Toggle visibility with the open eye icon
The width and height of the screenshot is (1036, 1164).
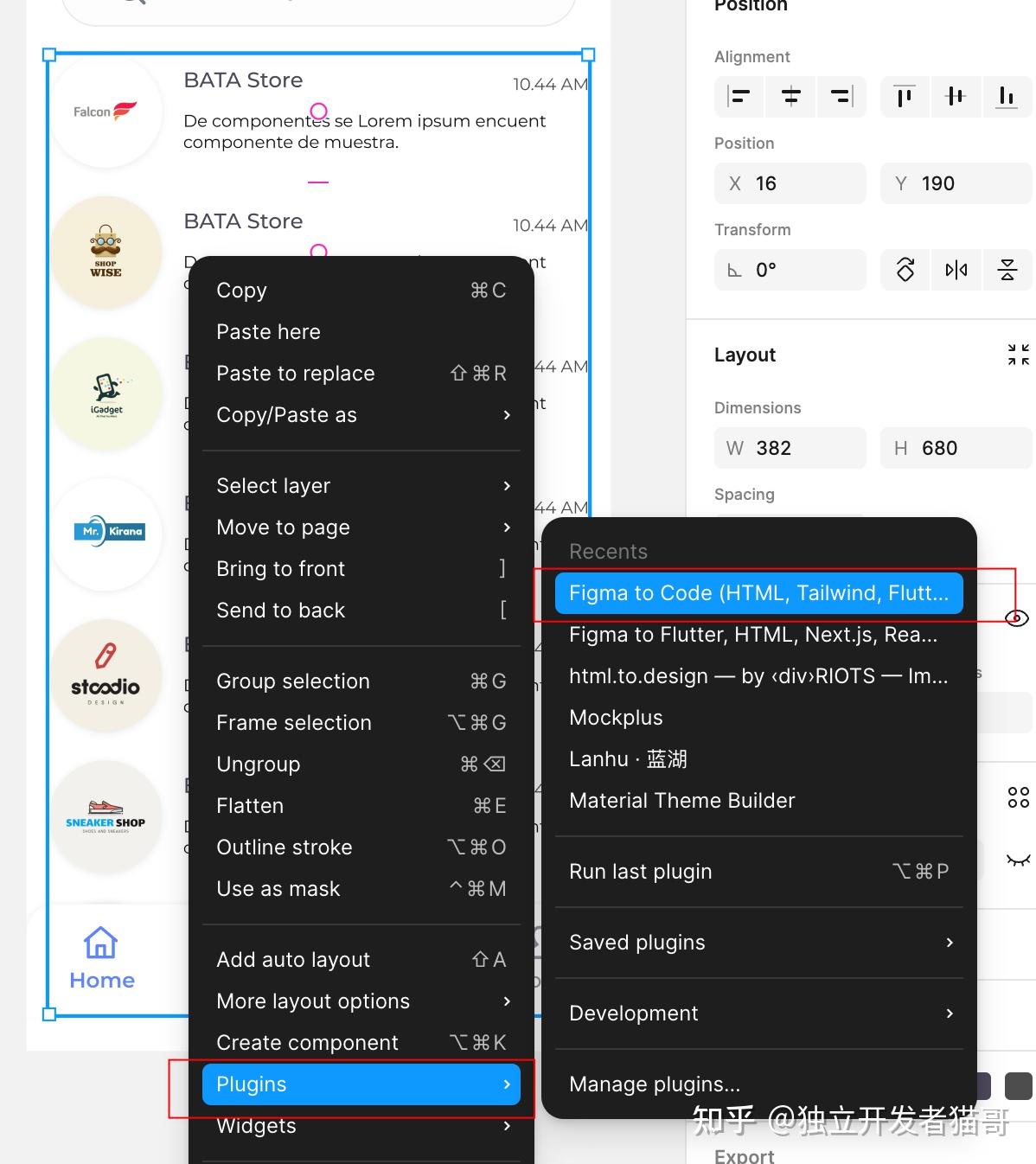click(x=1018, y=617)
